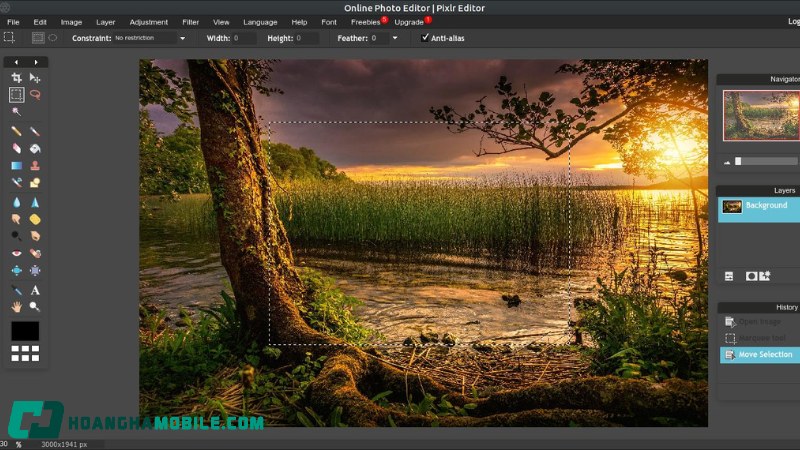Expand the Feather dropdown arrow
This screenshot has height=450, width=800.
click(x=395, y=38)
